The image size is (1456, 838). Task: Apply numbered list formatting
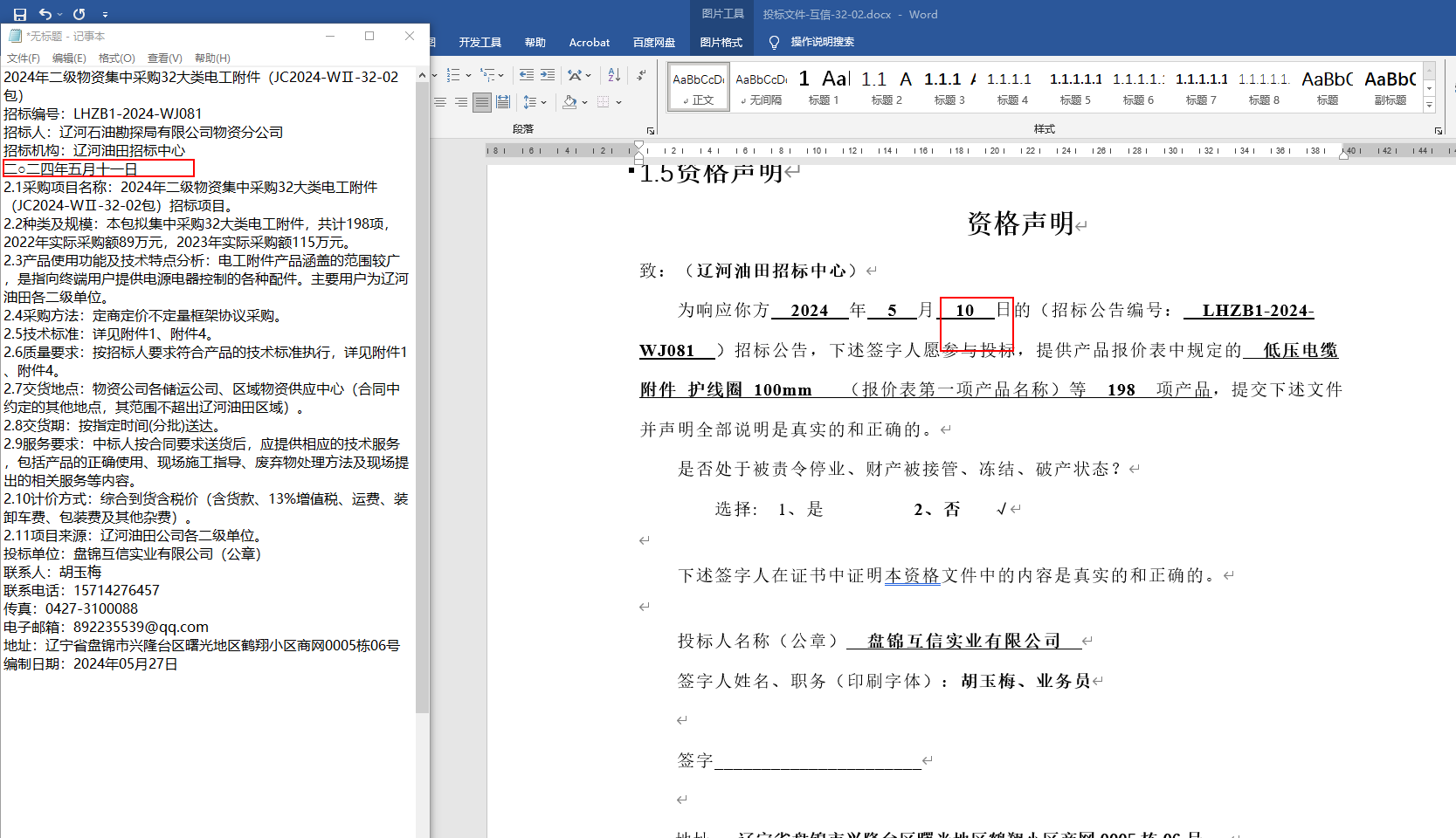pos(453,75)
